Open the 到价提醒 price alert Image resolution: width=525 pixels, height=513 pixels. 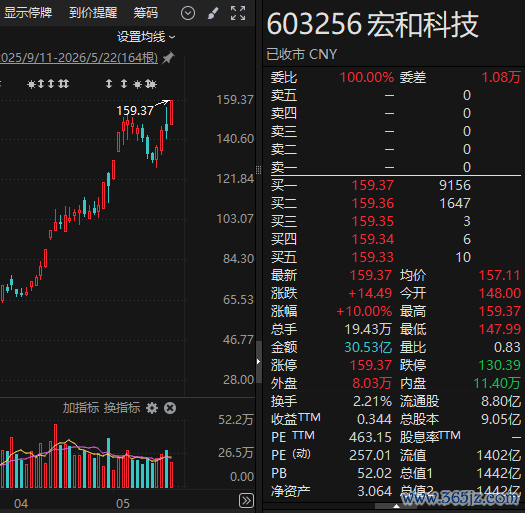tap(93, 13)
